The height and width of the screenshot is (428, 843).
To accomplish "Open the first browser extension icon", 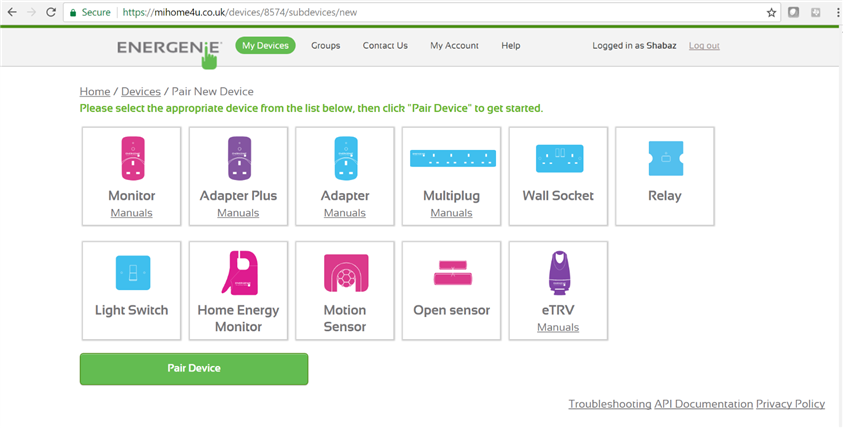I will [794, 12].
